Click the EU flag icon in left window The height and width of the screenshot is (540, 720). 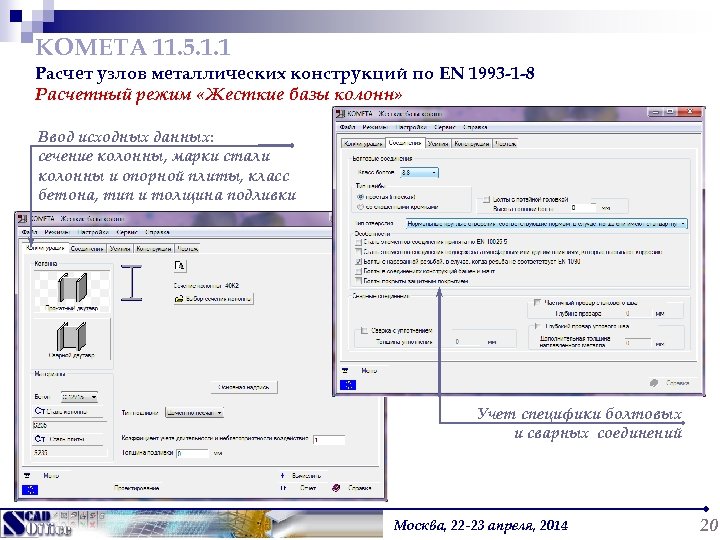click(x=30, y=489)
